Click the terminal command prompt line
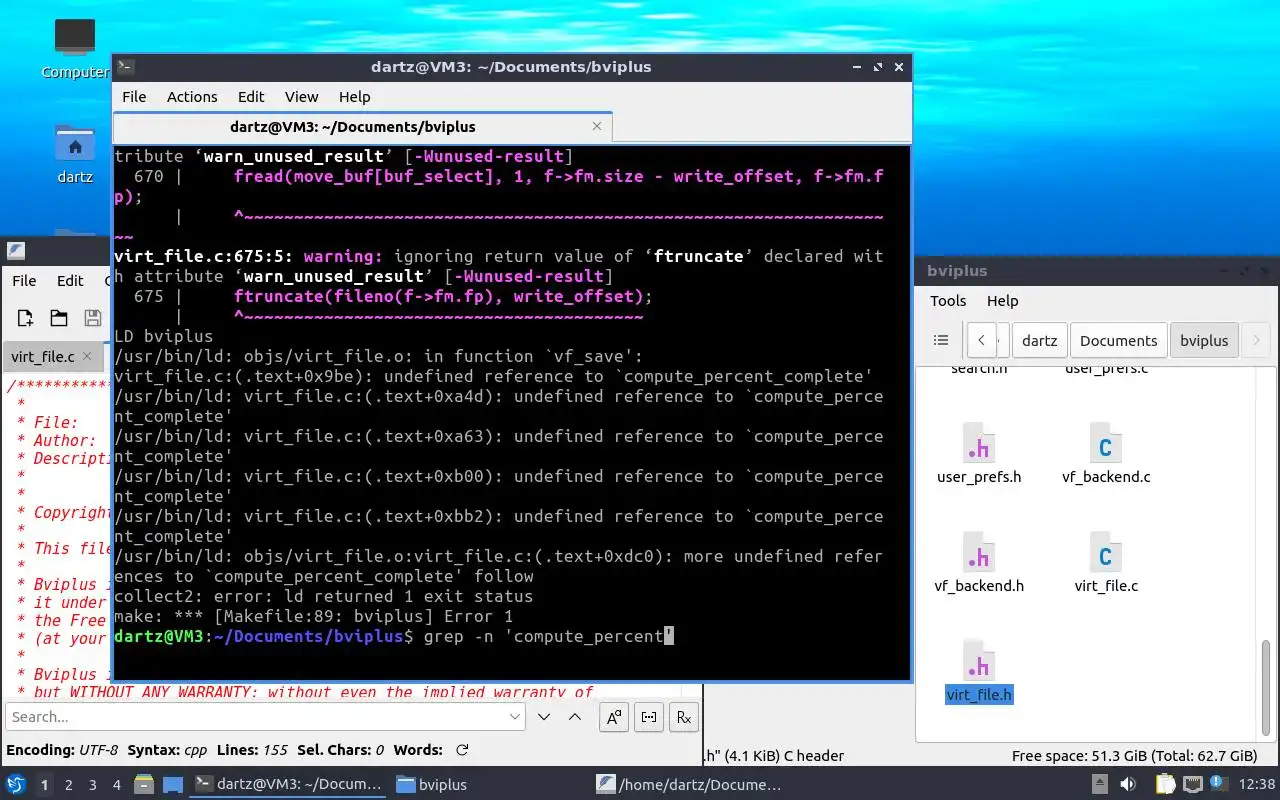Screen dimensions: 1280x800 (394, 636)
